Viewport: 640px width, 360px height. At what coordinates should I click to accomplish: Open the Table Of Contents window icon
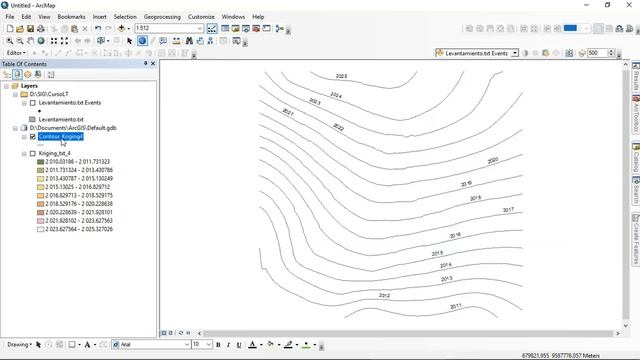225,29
